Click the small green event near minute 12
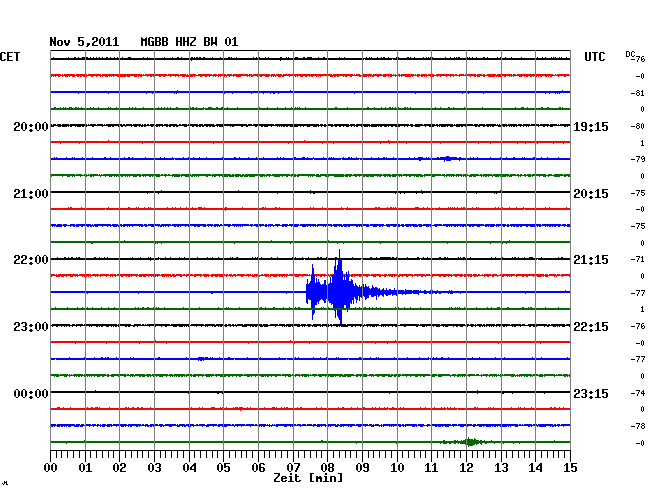The image size is (650, 494). [469, 442]
